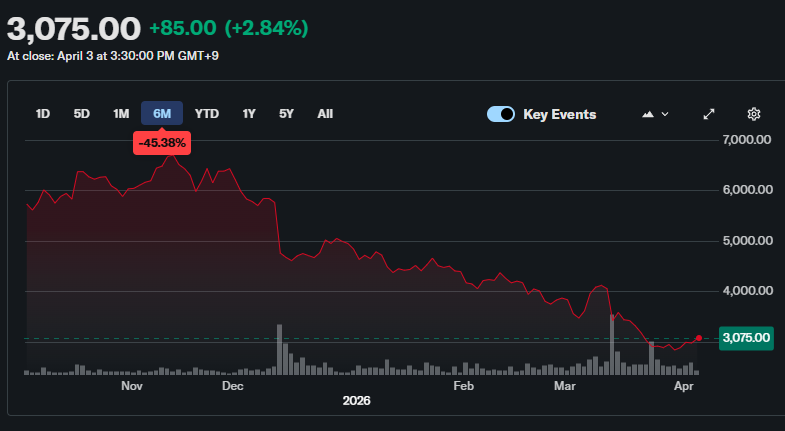The width and height of the screenshot is (785, 431).
Task: Click the Apr date label
Action: pyautogui.click(x=684, y=386)
